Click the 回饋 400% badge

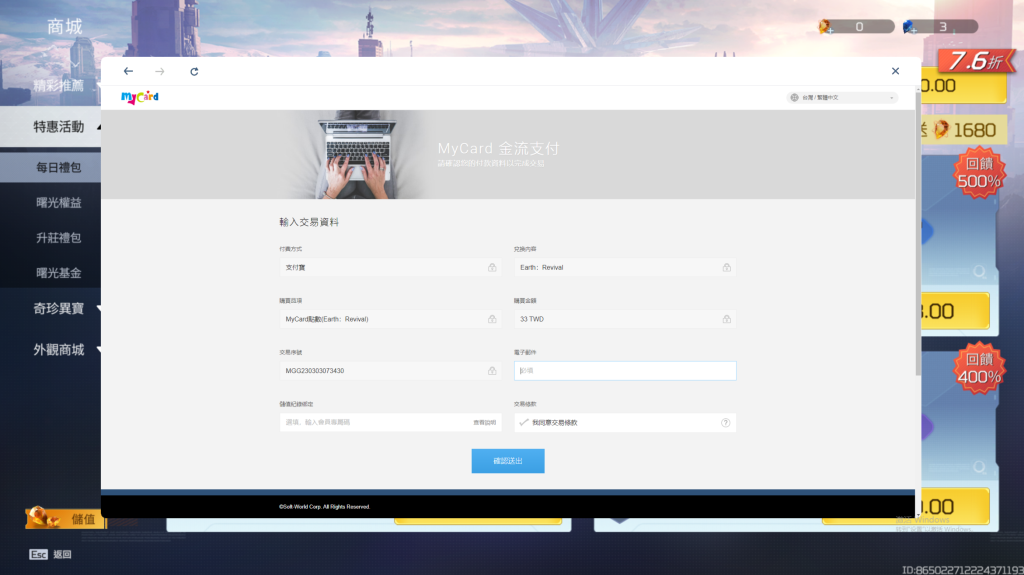(x=979, y=369)
